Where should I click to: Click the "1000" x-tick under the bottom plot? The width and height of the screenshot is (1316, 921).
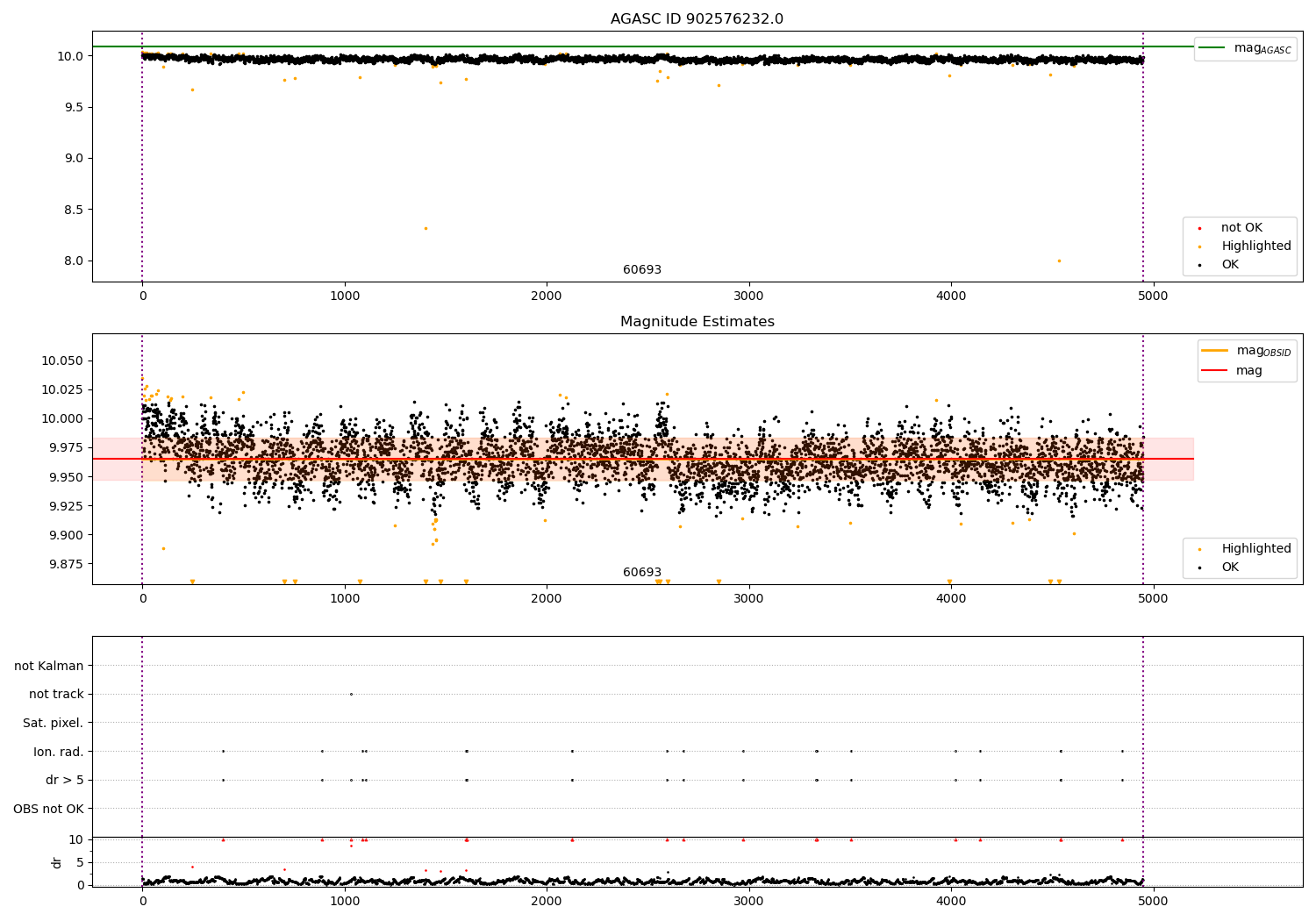[x=345, y=902]
